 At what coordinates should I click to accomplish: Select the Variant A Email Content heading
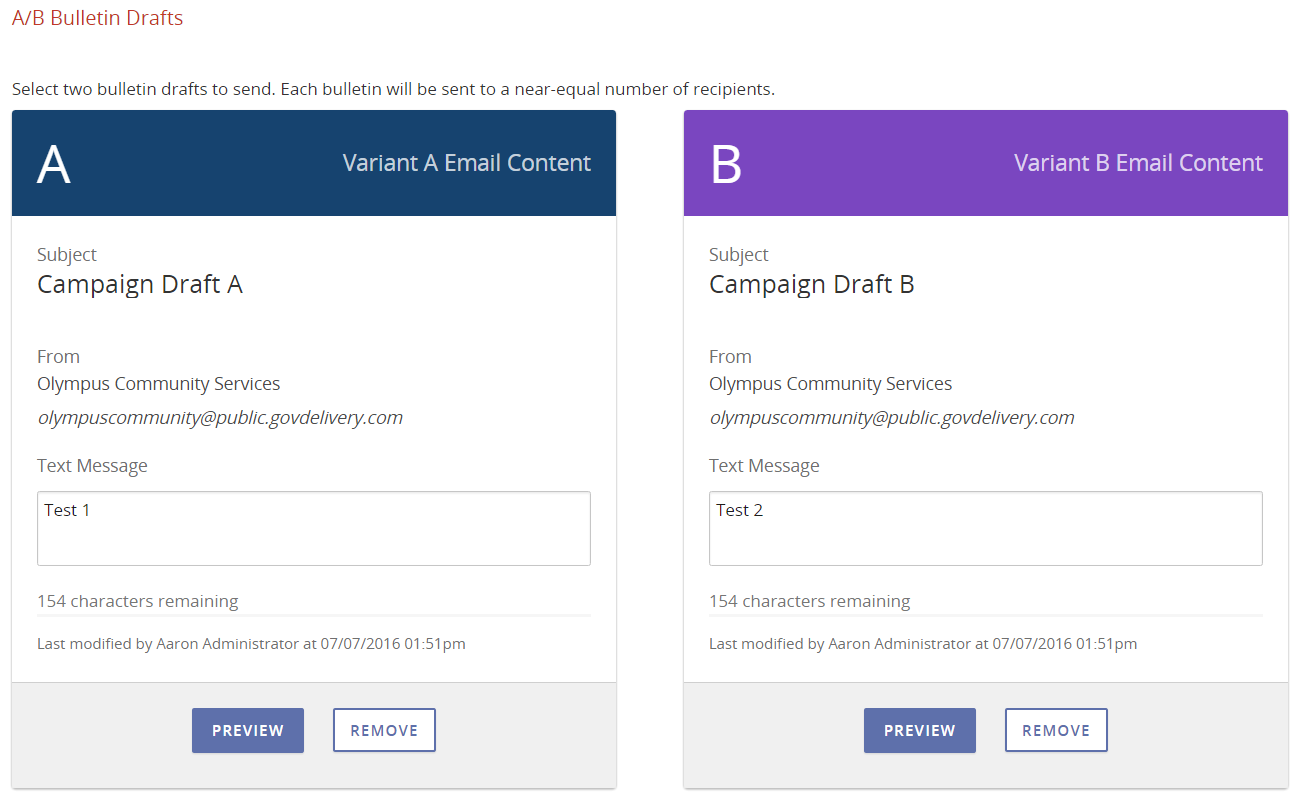click(x=466, y=163)
